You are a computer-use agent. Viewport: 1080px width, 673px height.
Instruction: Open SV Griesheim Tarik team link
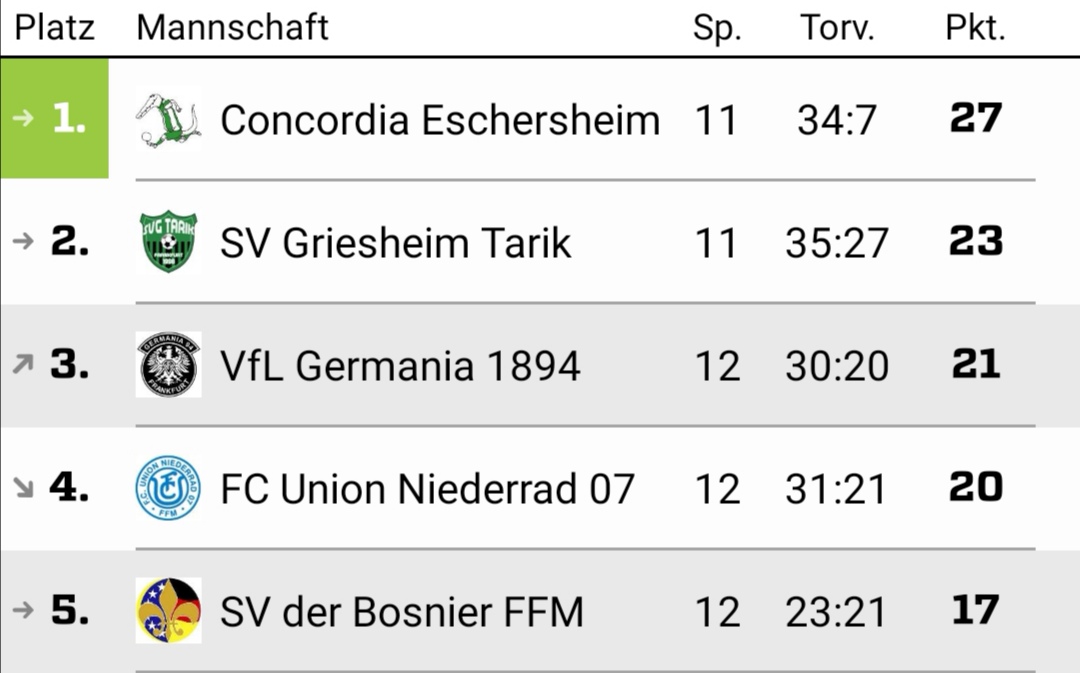point(395,242)
